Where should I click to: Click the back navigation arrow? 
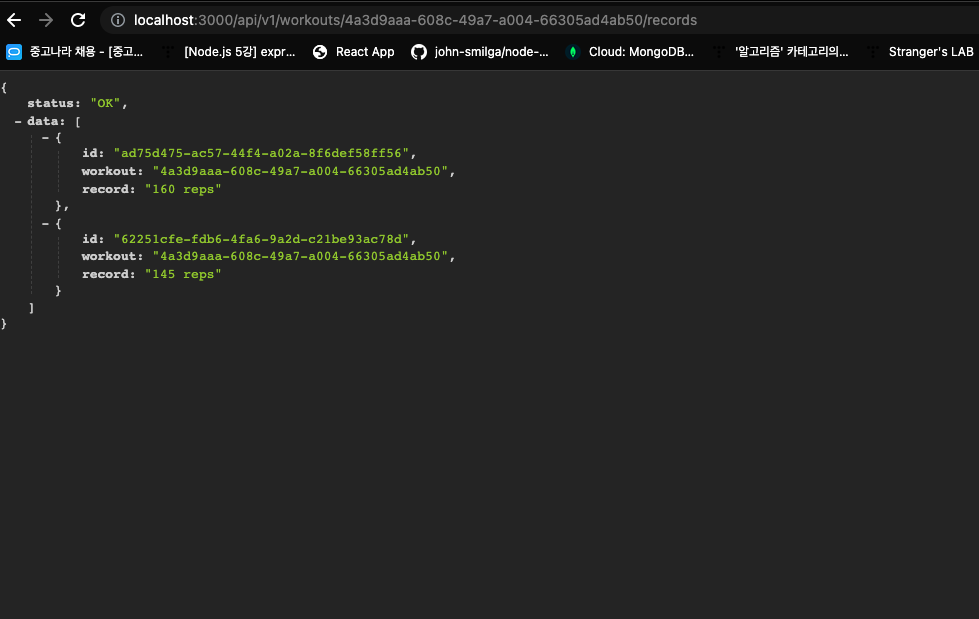tap(15, 19)
